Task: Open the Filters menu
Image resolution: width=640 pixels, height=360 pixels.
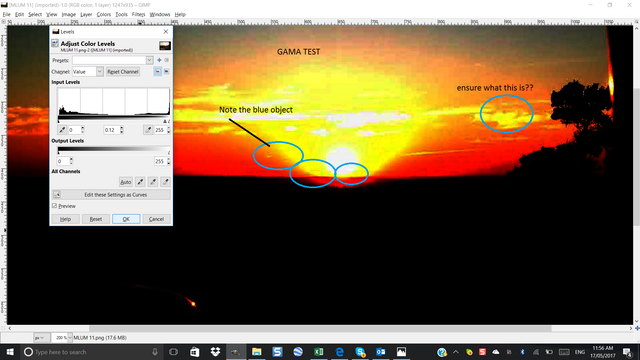Action: pyautogui.click(x=138, y=14)
